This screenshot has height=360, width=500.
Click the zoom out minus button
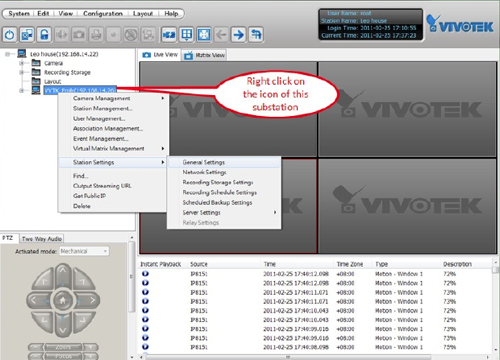(36, 347)
